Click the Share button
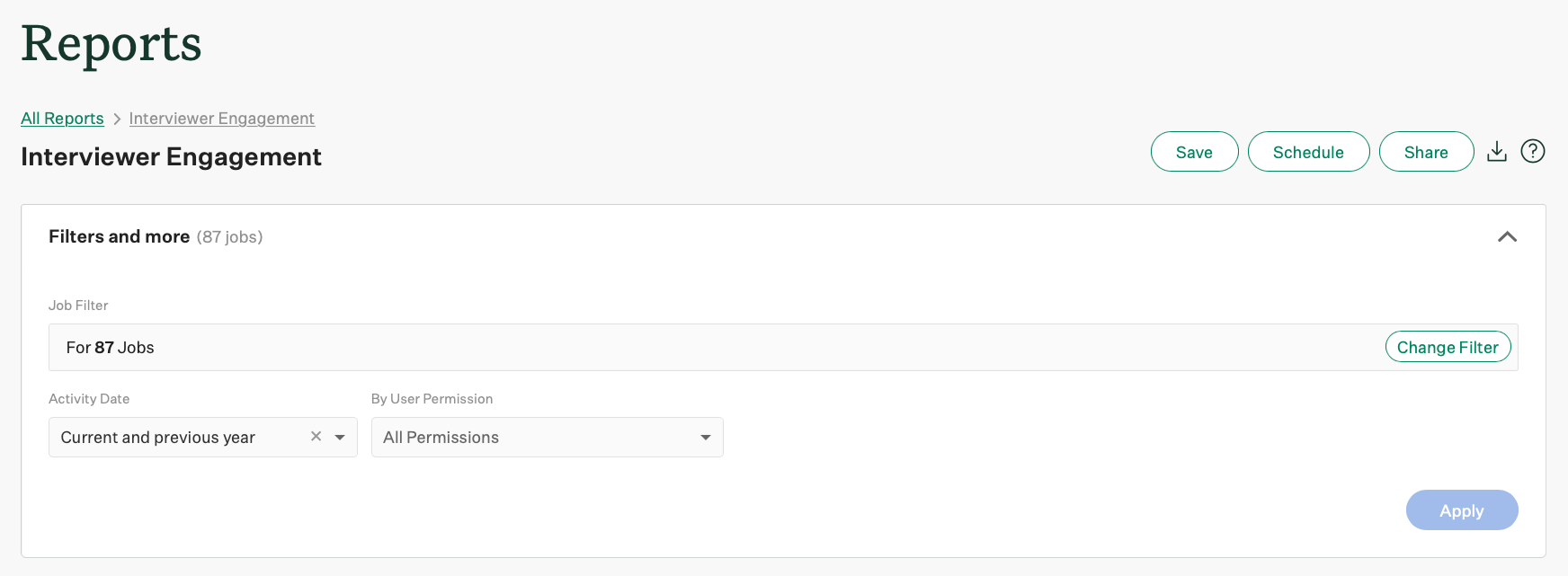Screen dimensions: 1568x576 coord(1426,151)
